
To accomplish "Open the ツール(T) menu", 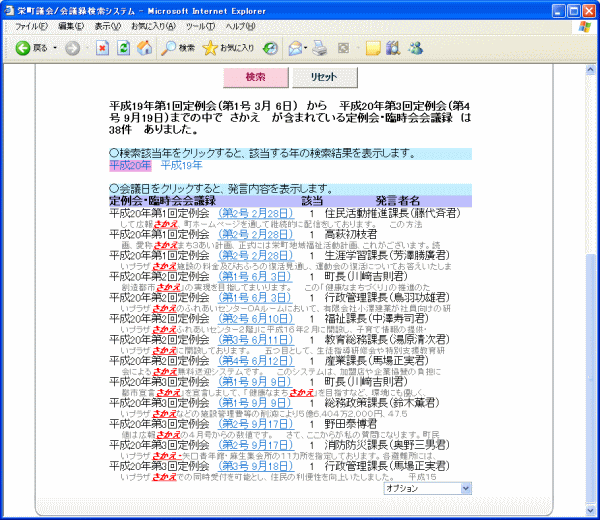I will (x=201, y=26).
